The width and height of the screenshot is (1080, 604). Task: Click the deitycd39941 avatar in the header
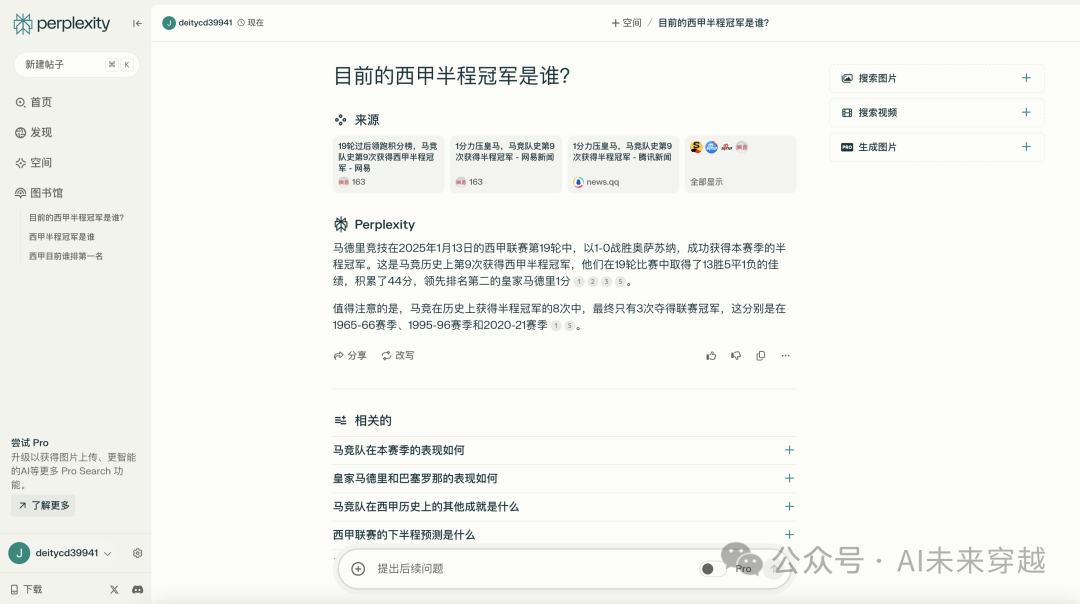point(169,23)
